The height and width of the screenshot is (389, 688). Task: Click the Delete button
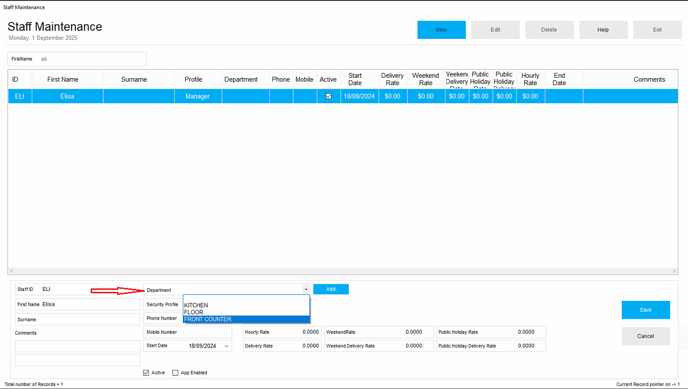549,30
